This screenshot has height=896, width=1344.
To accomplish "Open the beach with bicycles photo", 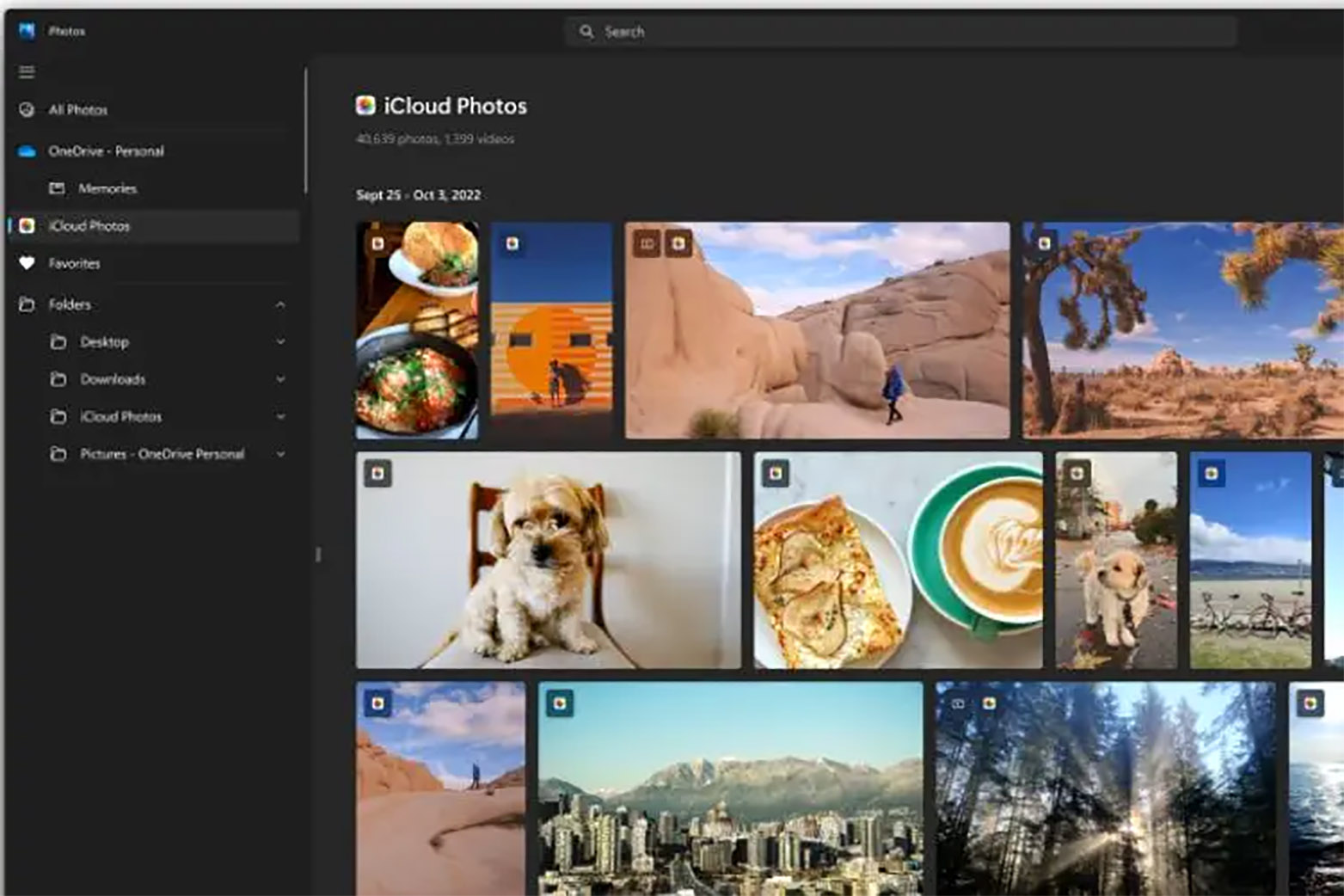I will coord(1251,561).
